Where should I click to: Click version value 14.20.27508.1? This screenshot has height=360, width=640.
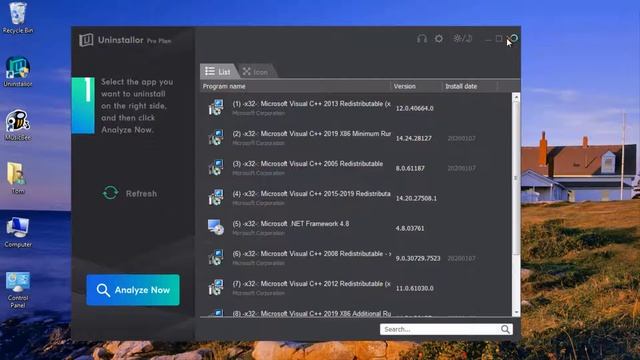click(x=416, y=198)
